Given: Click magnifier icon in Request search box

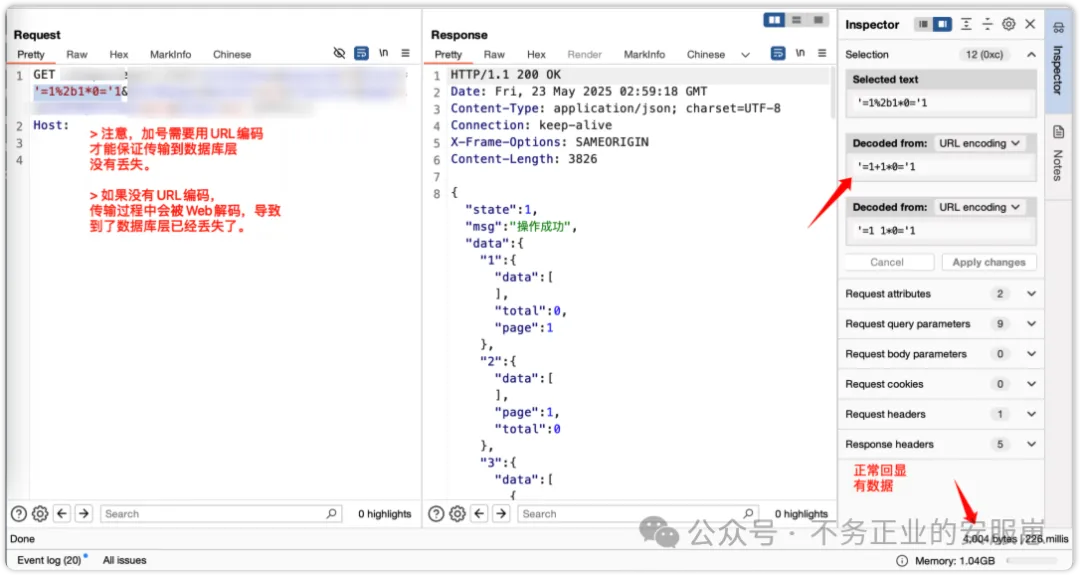Looking at the screenshot, I should (x=331, y=514).
